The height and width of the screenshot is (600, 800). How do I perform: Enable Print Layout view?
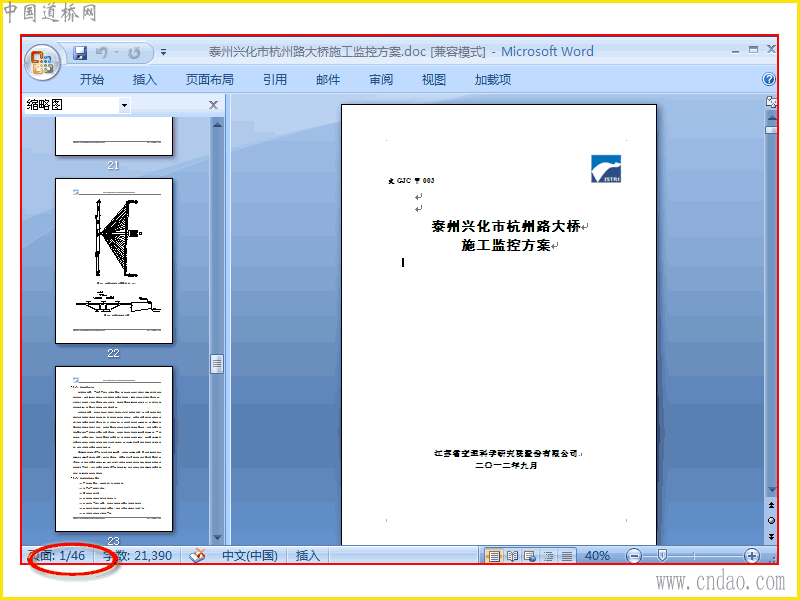494,556
